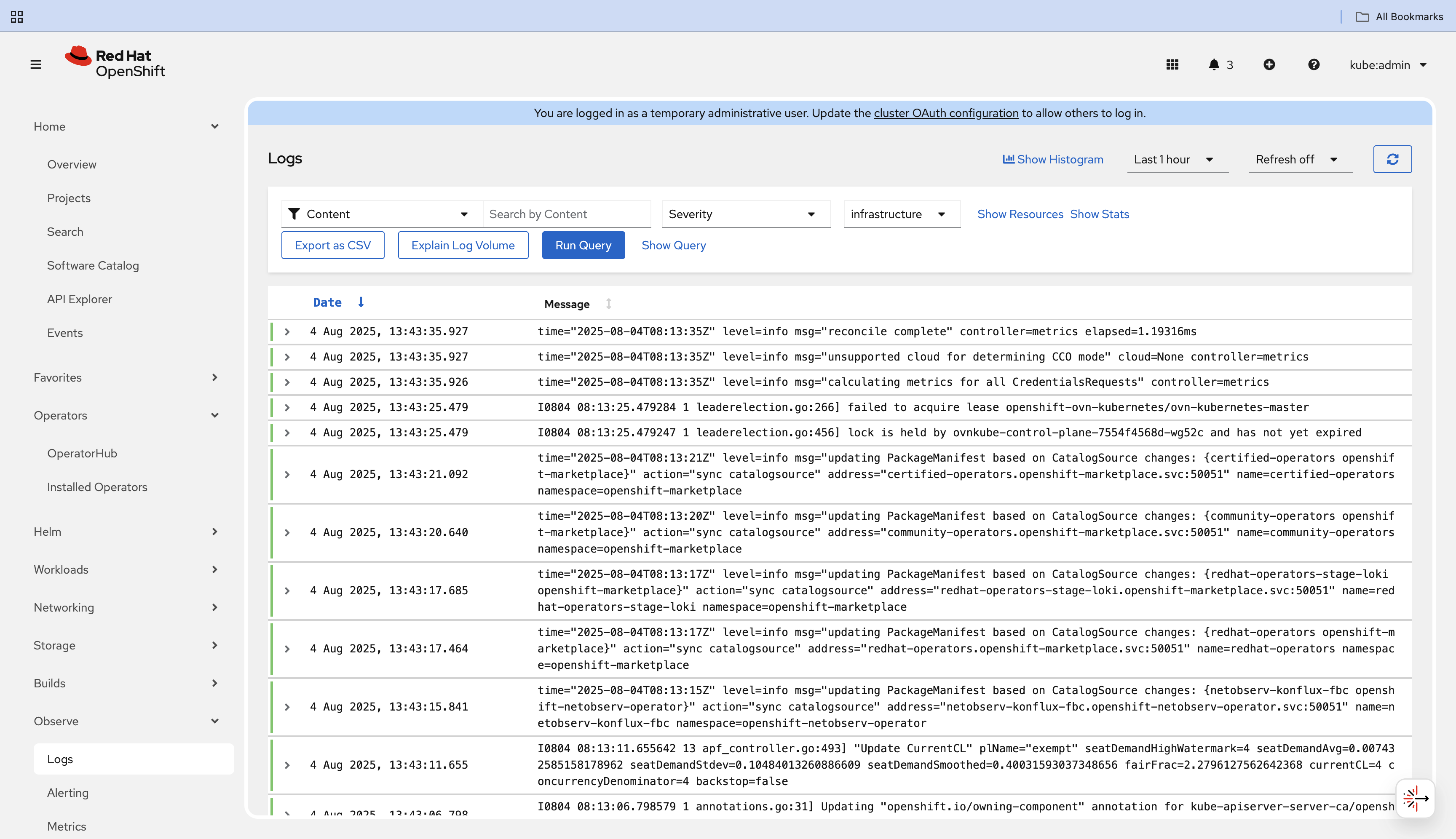This screenshot has height=839, width=1456.
Task: Click the tab groups icon in browser bar
Action: (x=17, y=17)
